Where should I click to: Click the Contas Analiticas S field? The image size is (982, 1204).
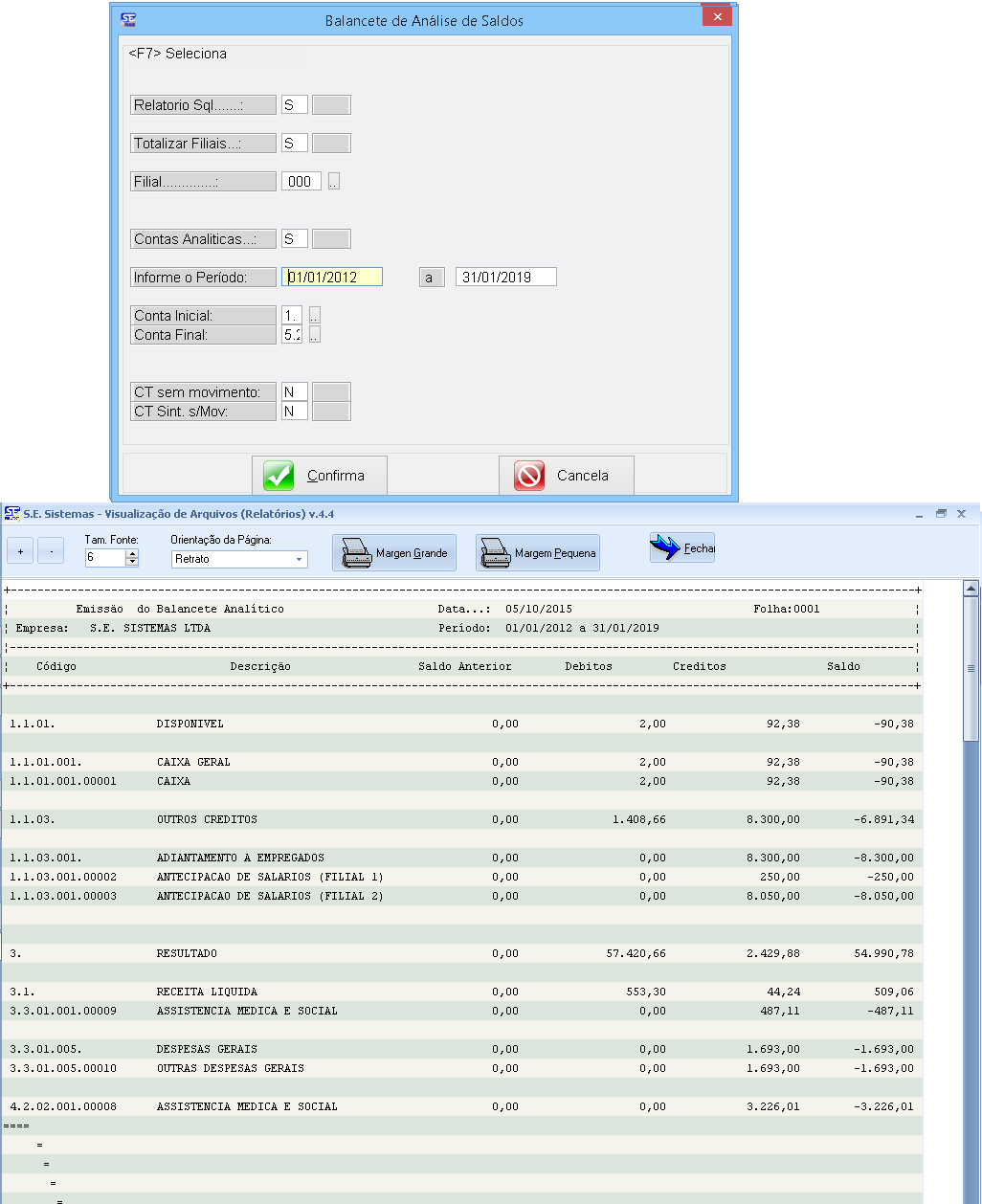point(294,239)
